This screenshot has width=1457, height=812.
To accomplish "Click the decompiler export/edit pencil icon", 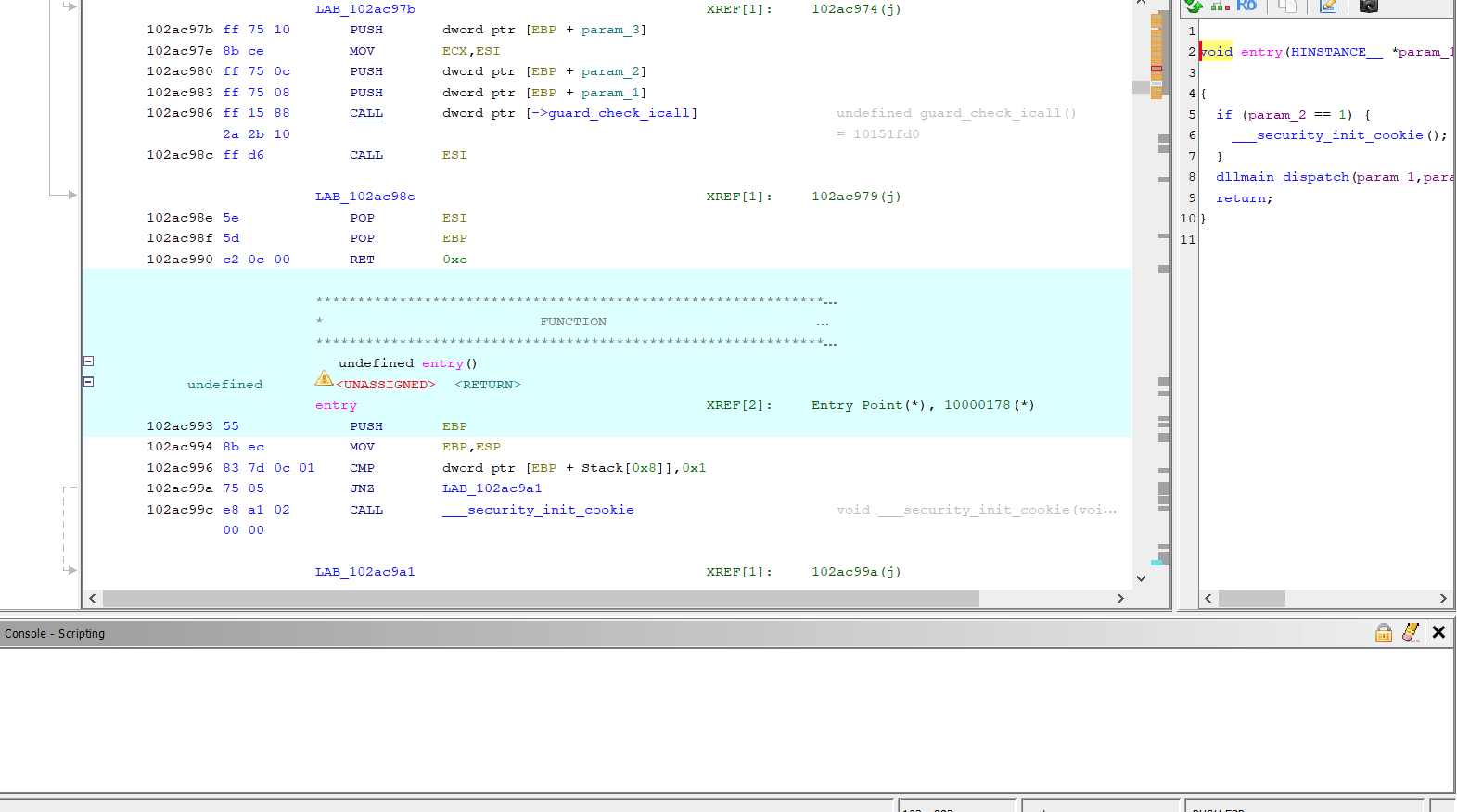I will click(1328, 6).
